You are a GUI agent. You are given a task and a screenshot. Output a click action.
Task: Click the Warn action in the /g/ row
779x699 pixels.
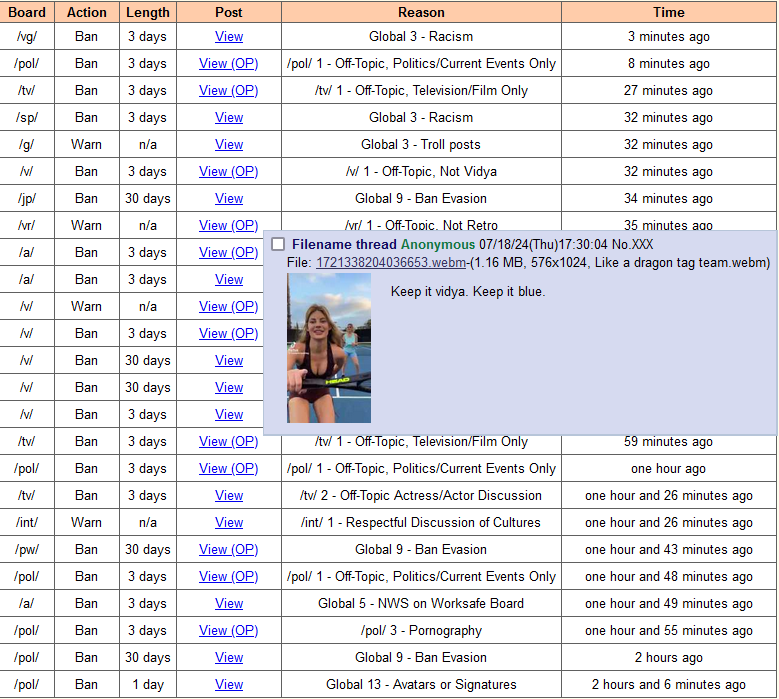pyautogui.click(x=86, y=145)
